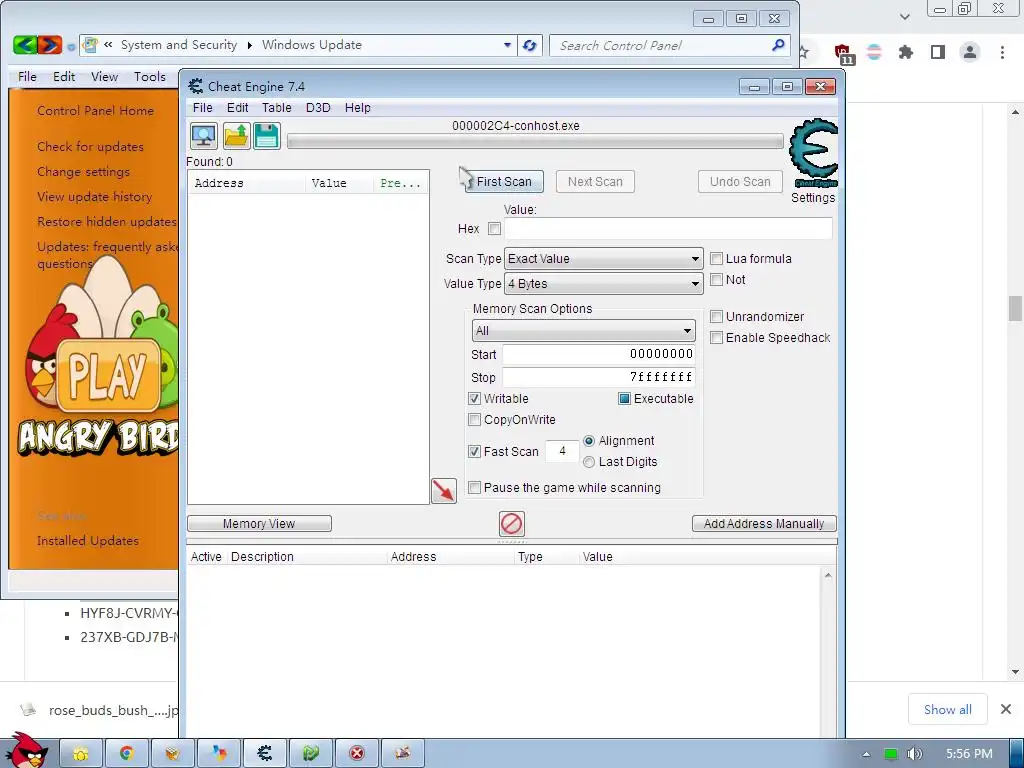Toggle the Not checkbox
Viewport: 1024px width, 768px height.
click(x=716, y=280)
